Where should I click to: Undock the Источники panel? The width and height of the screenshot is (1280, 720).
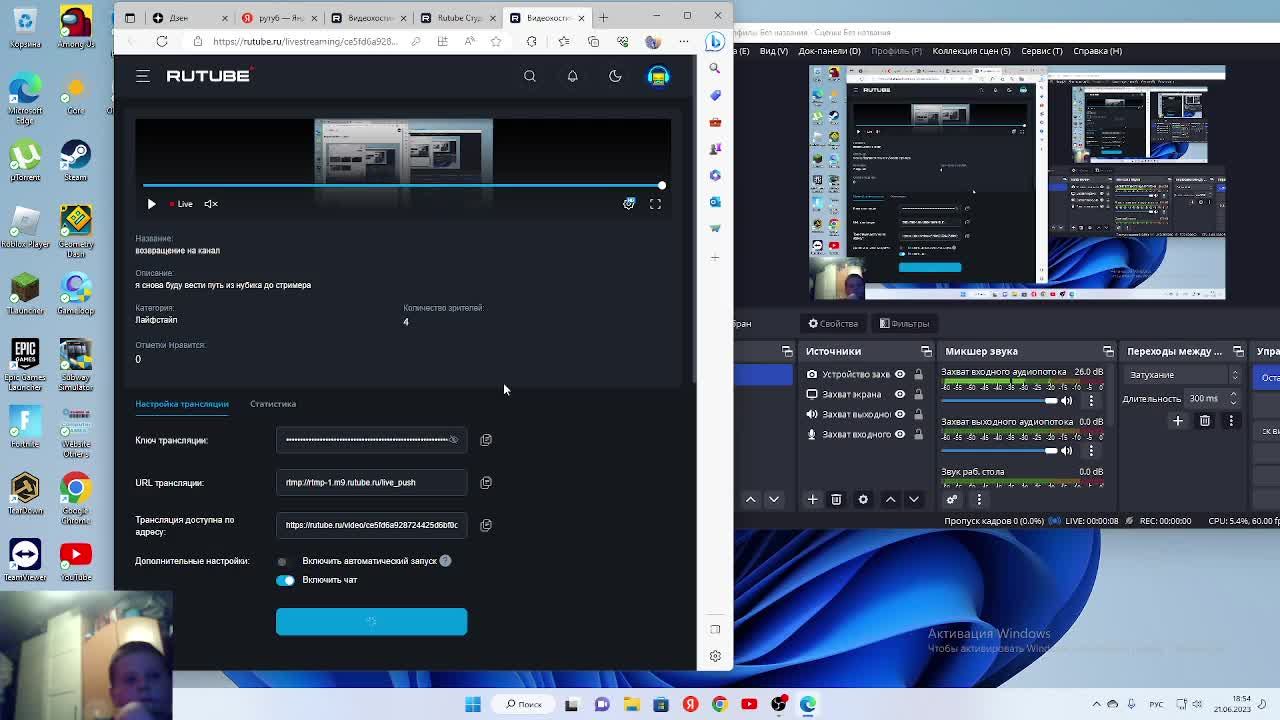coord(926,351)
